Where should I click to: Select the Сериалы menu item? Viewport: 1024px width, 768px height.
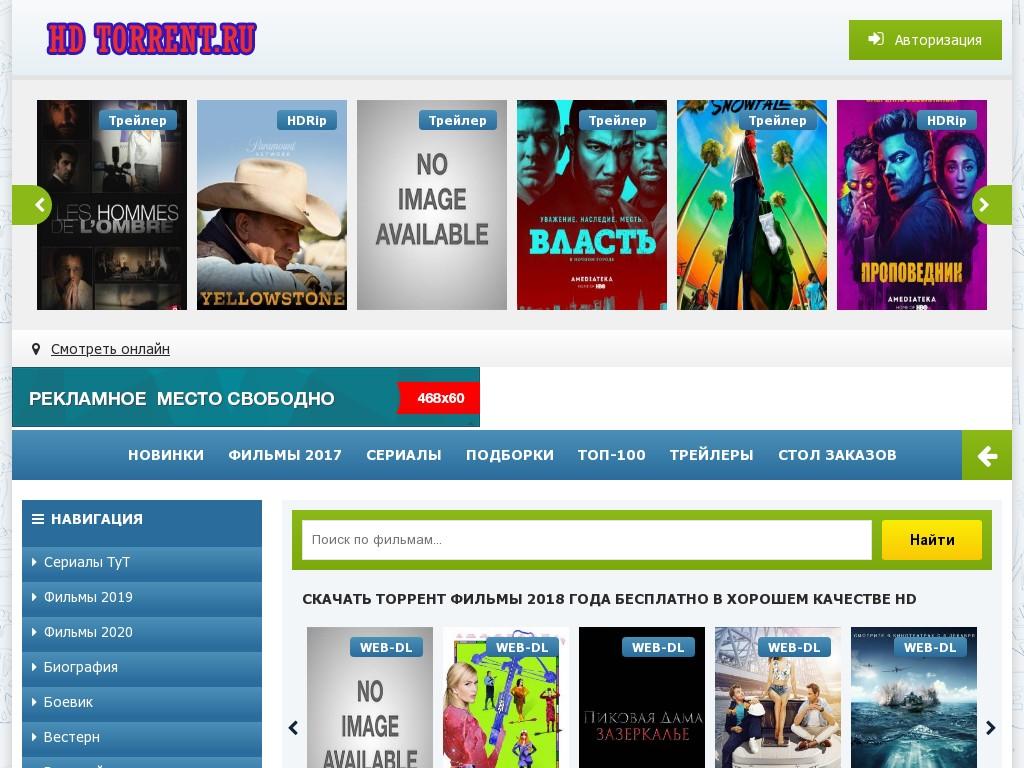pyautogui.click(x=404, y=455)
